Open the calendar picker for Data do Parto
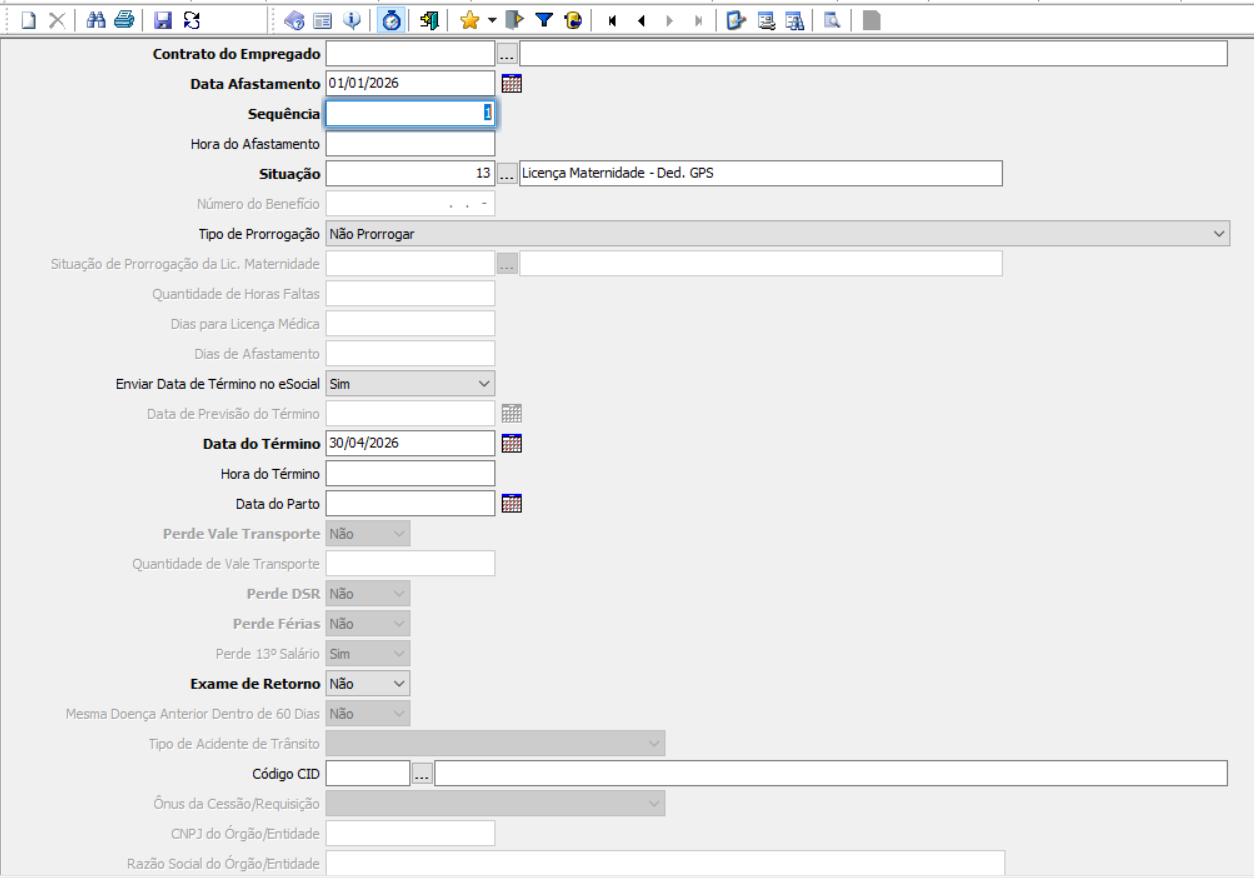The width and height of the screenshot is (1254, 878). (x=511, y=504)
